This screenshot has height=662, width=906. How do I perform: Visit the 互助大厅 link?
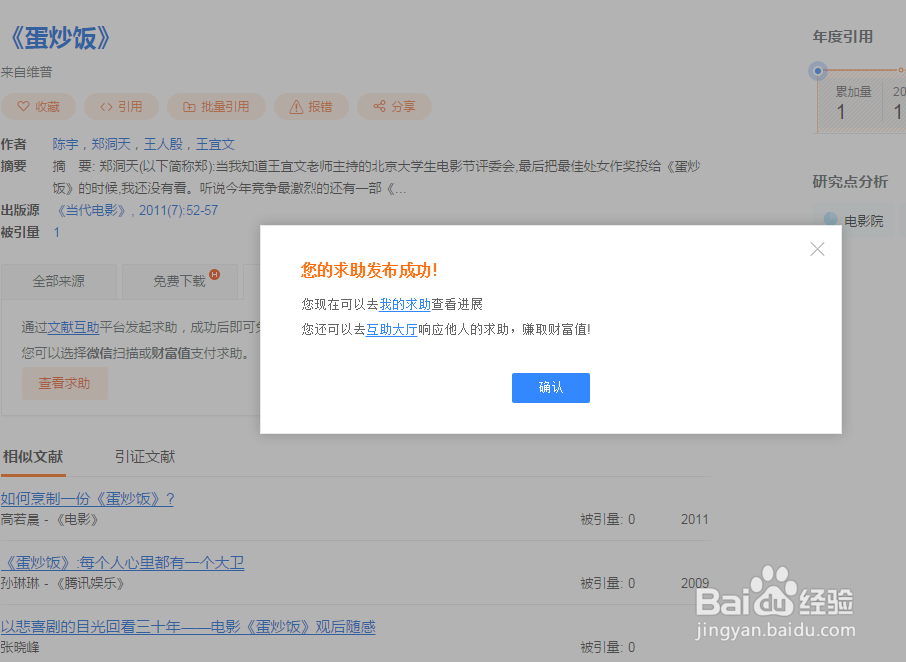coord(391,328)
